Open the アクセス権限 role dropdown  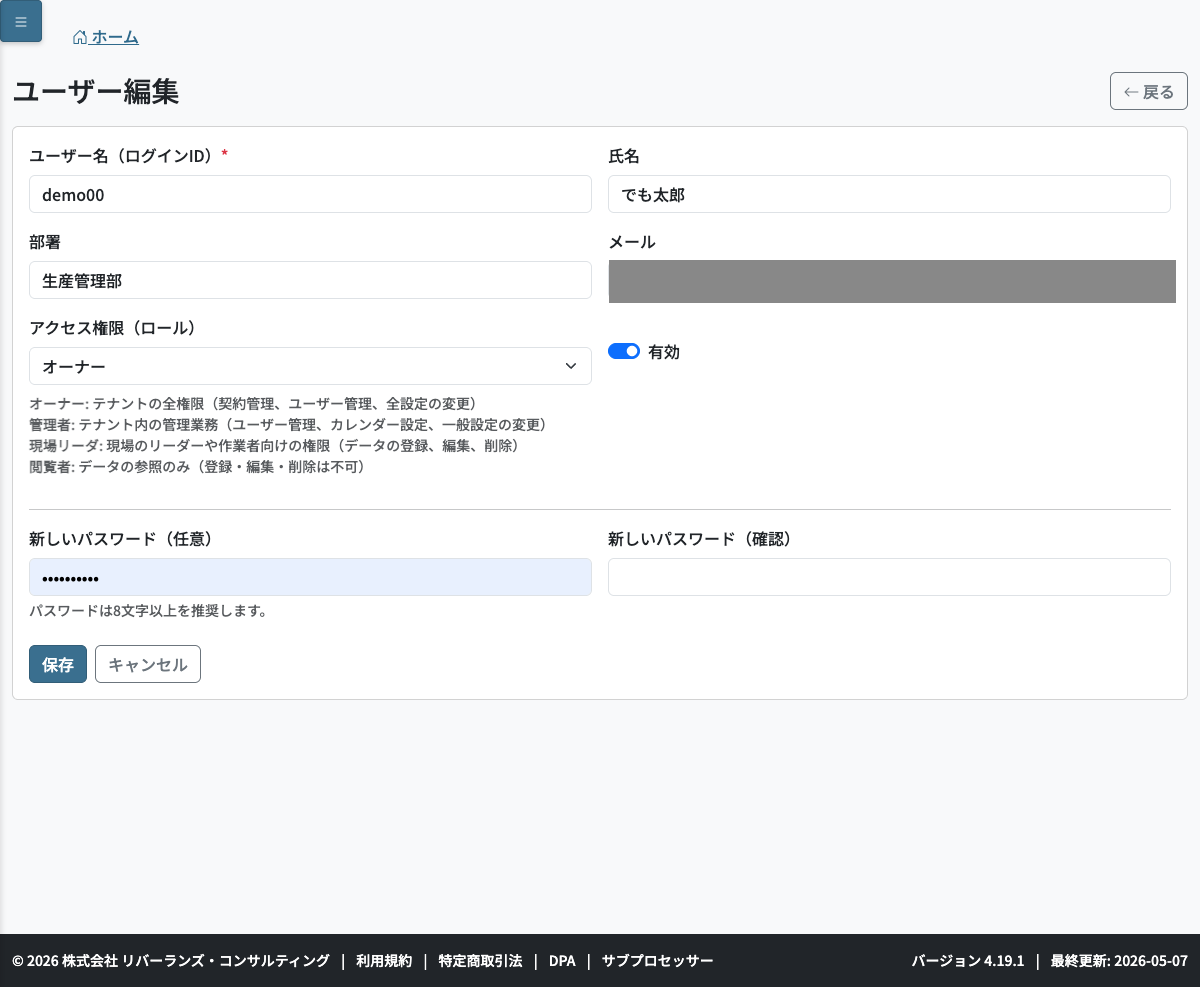(310, 366)
